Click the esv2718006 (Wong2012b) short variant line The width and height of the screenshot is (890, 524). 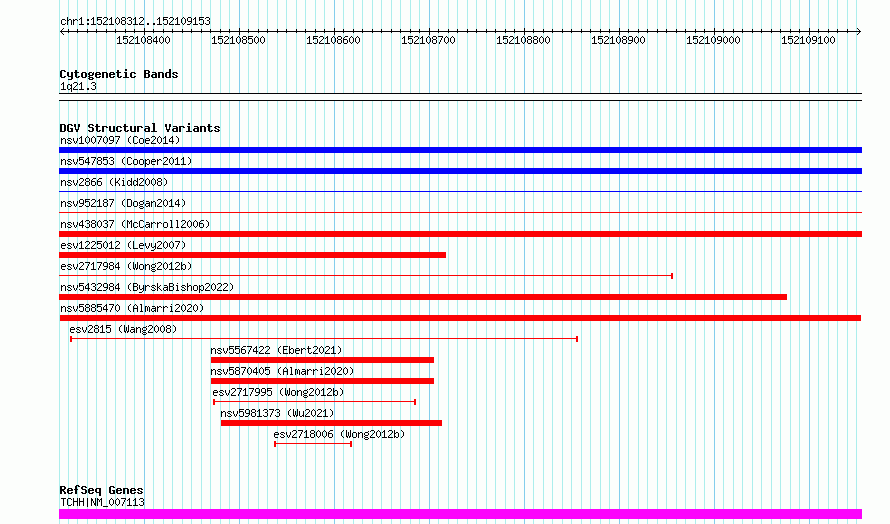(313, 444)
